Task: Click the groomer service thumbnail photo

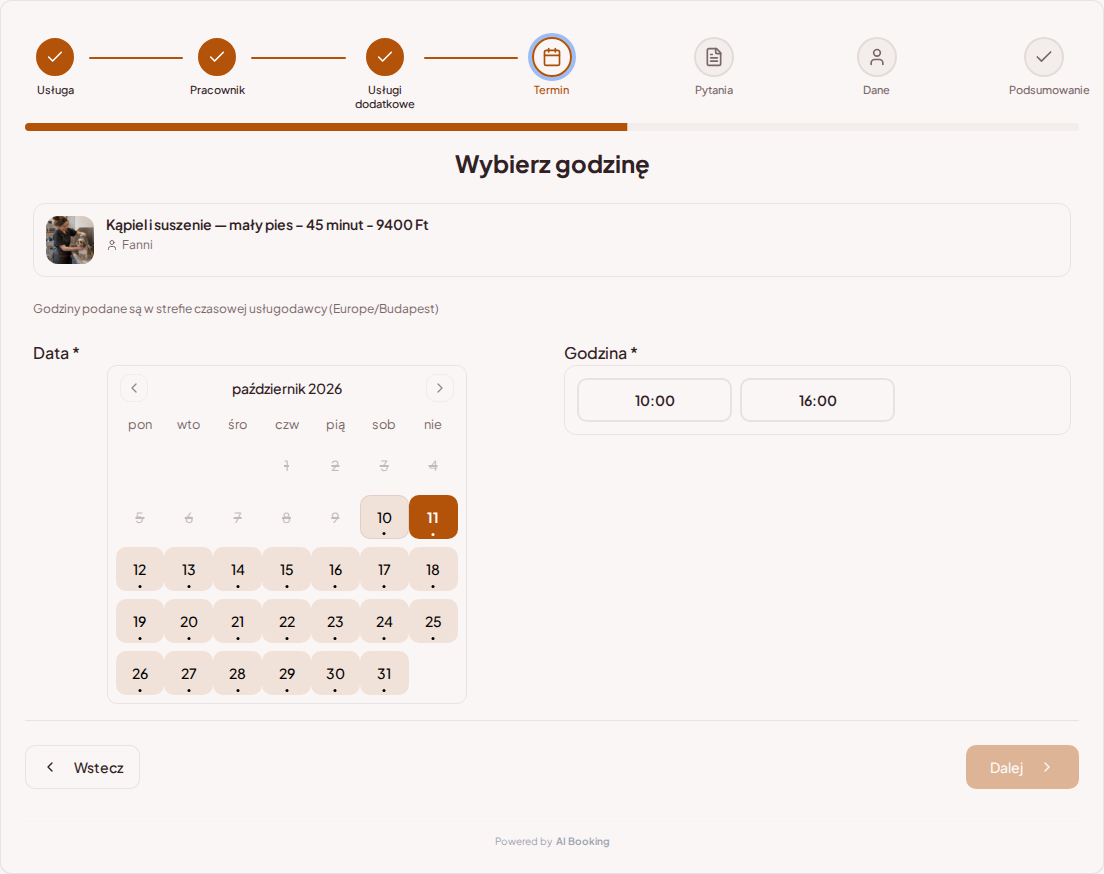Action: pos(70,240)
